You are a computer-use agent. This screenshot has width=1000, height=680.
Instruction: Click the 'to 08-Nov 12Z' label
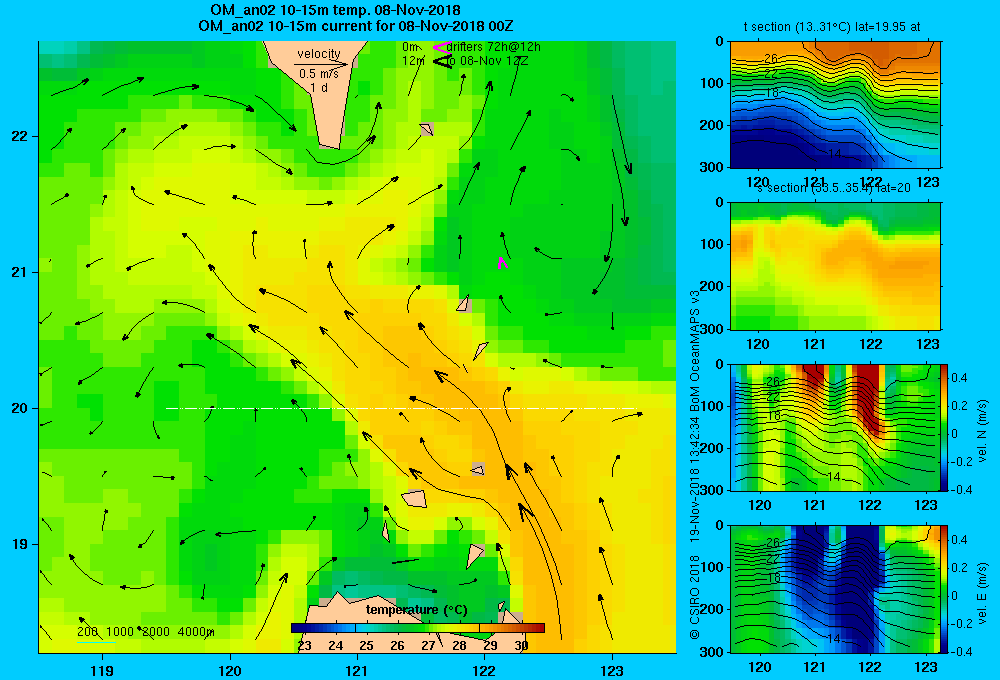[x=487, y=61]
